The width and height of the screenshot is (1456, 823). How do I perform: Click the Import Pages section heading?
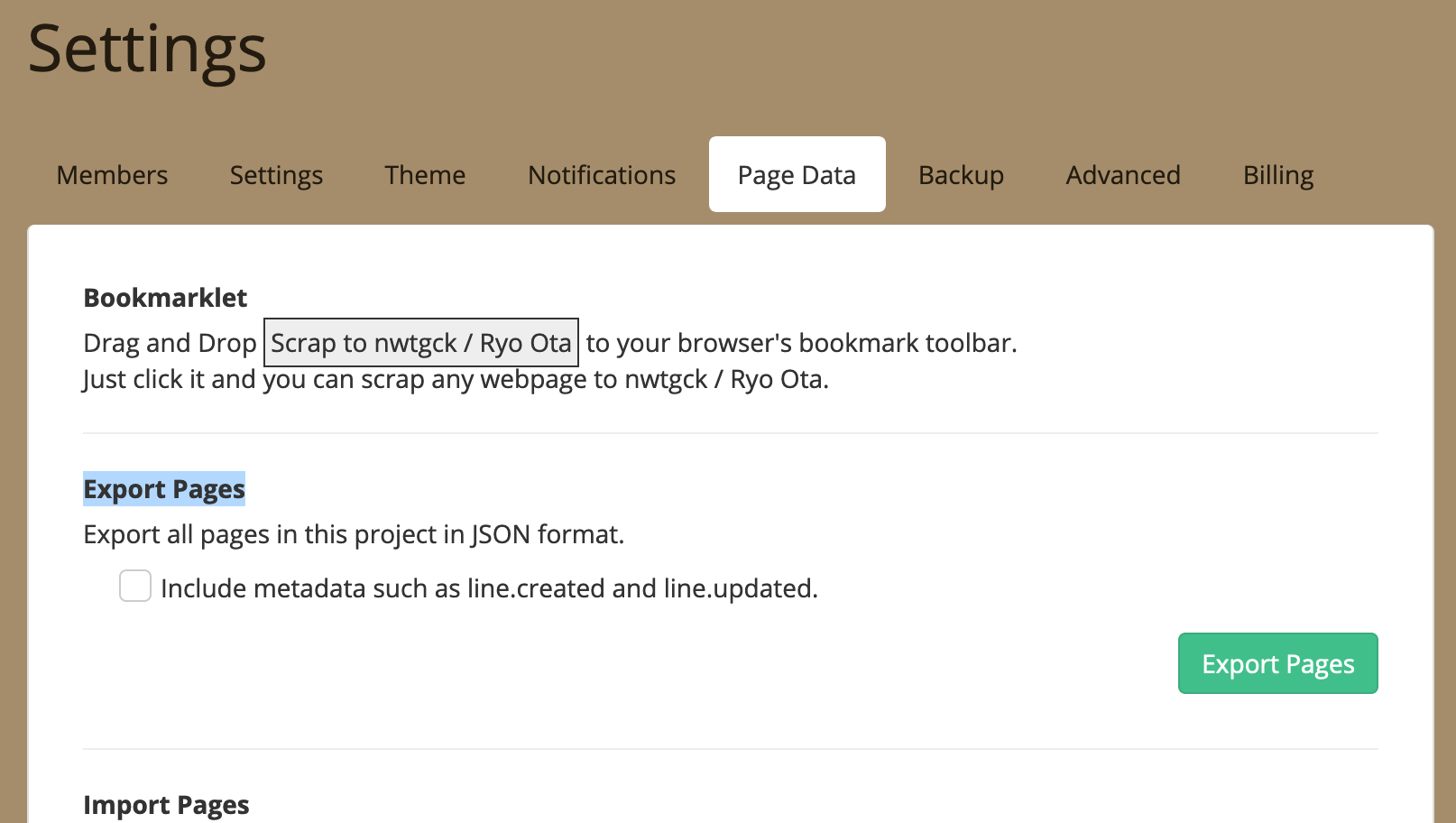point(166,805)
